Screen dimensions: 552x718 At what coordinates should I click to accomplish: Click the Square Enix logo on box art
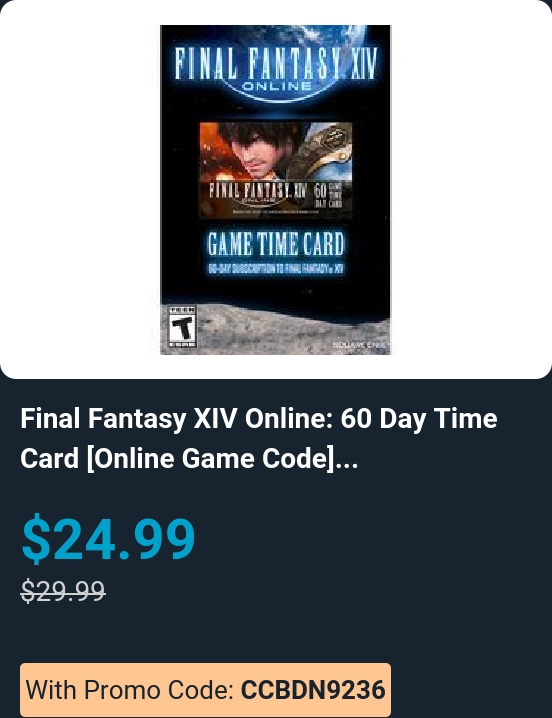(x=360, y=345)
